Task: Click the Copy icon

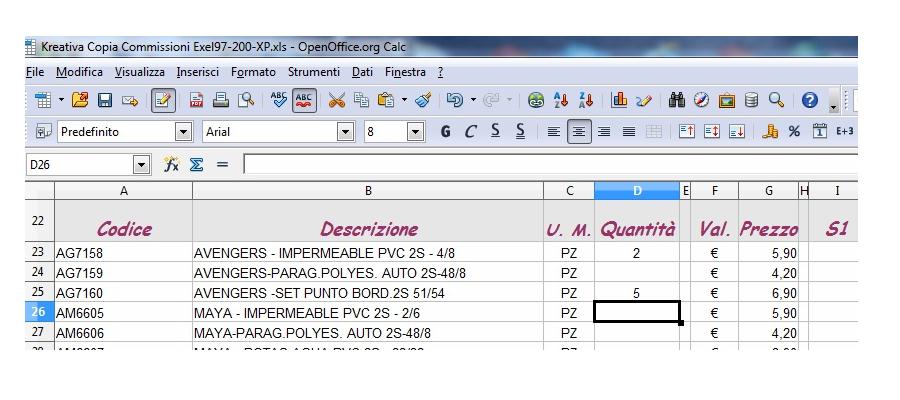Action: click(361, 100)
